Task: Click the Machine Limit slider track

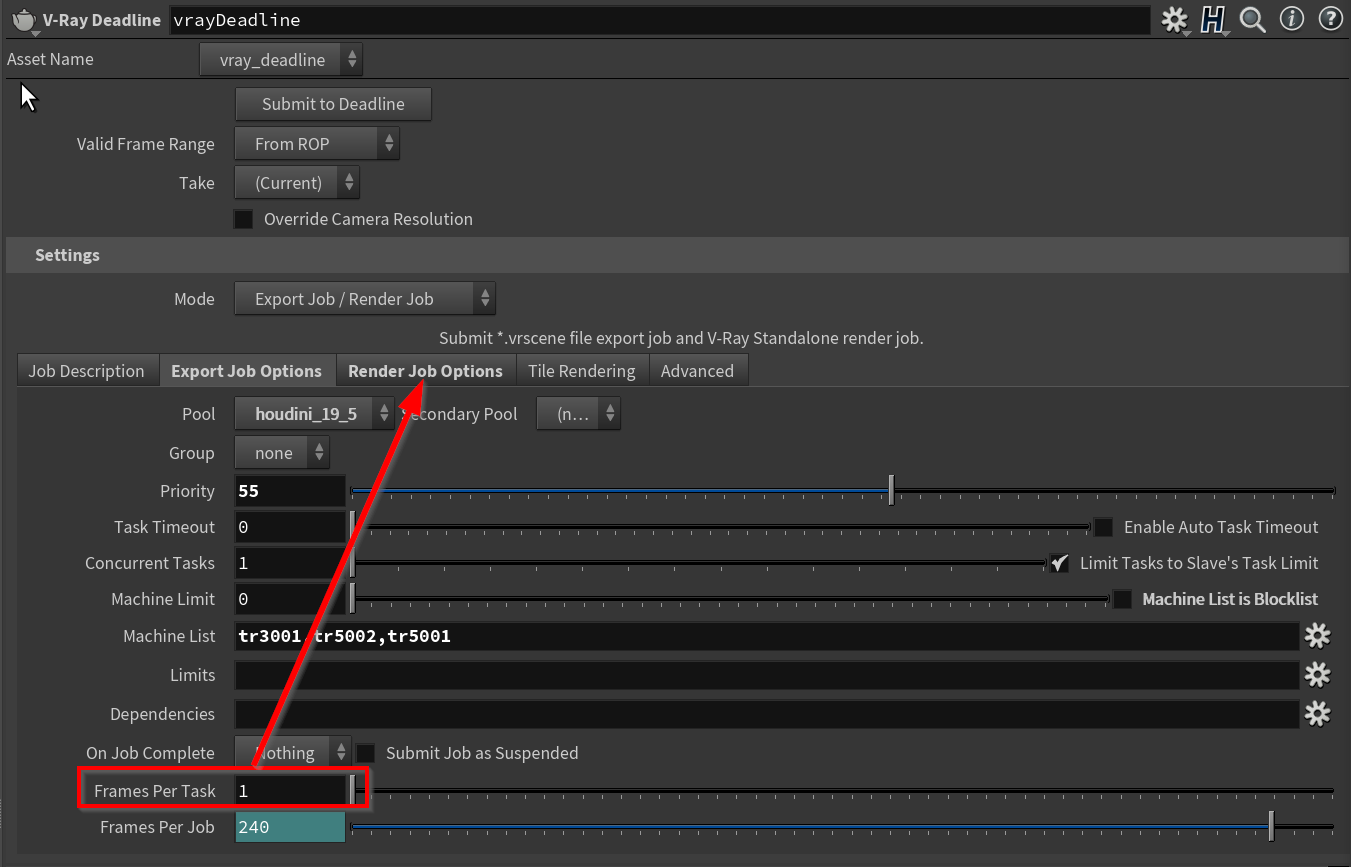Action: [x=730, y=599]
